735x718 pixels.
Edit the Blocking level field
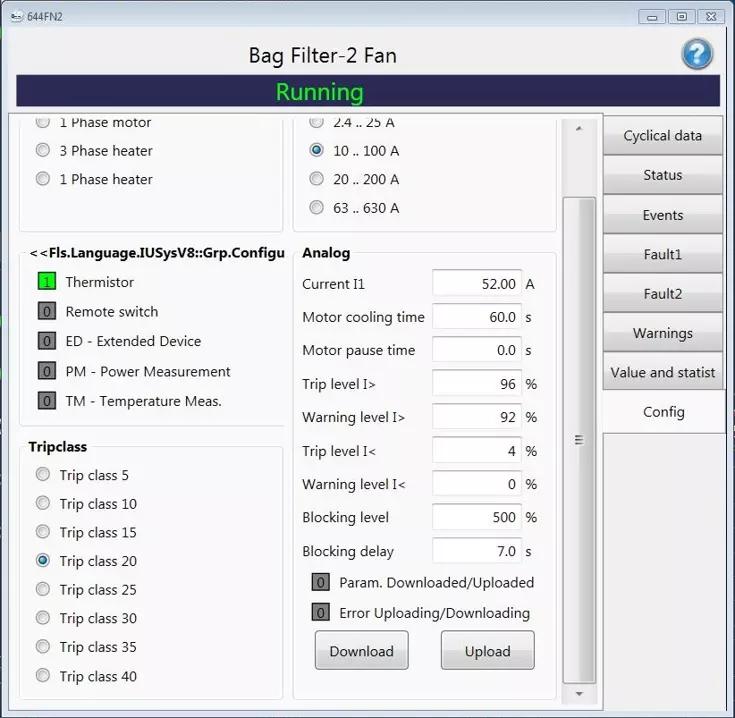tap(477, 517)
